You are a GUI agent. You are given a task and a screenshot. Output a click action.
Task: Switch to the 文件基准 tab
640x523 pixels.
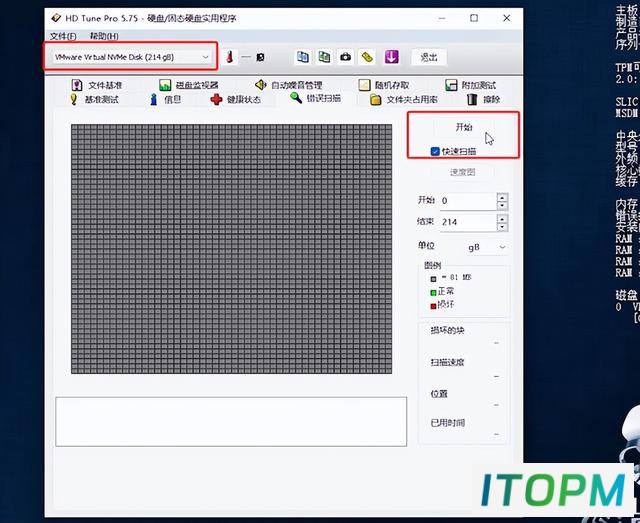[97, 85]
